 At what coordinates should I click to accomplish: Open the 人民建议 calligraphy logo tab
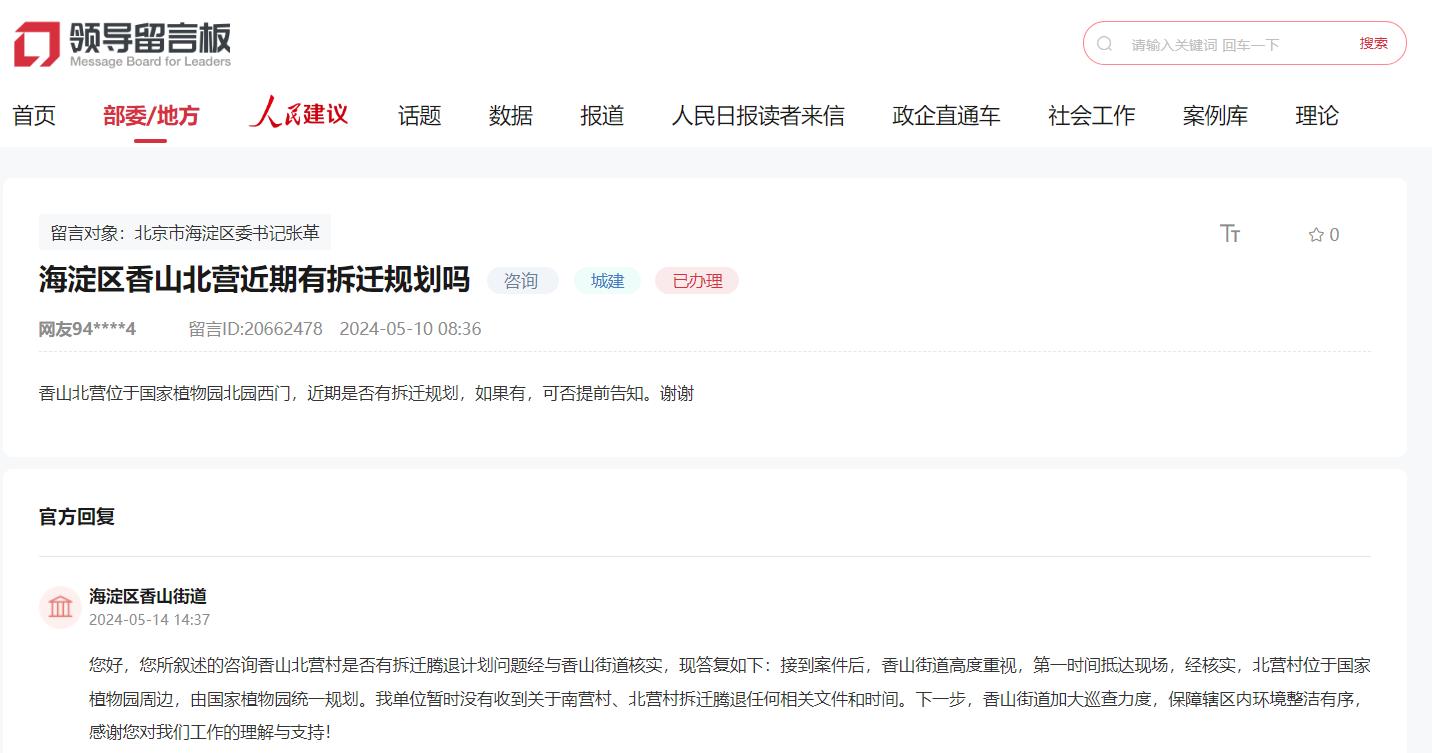coord(299,114)
